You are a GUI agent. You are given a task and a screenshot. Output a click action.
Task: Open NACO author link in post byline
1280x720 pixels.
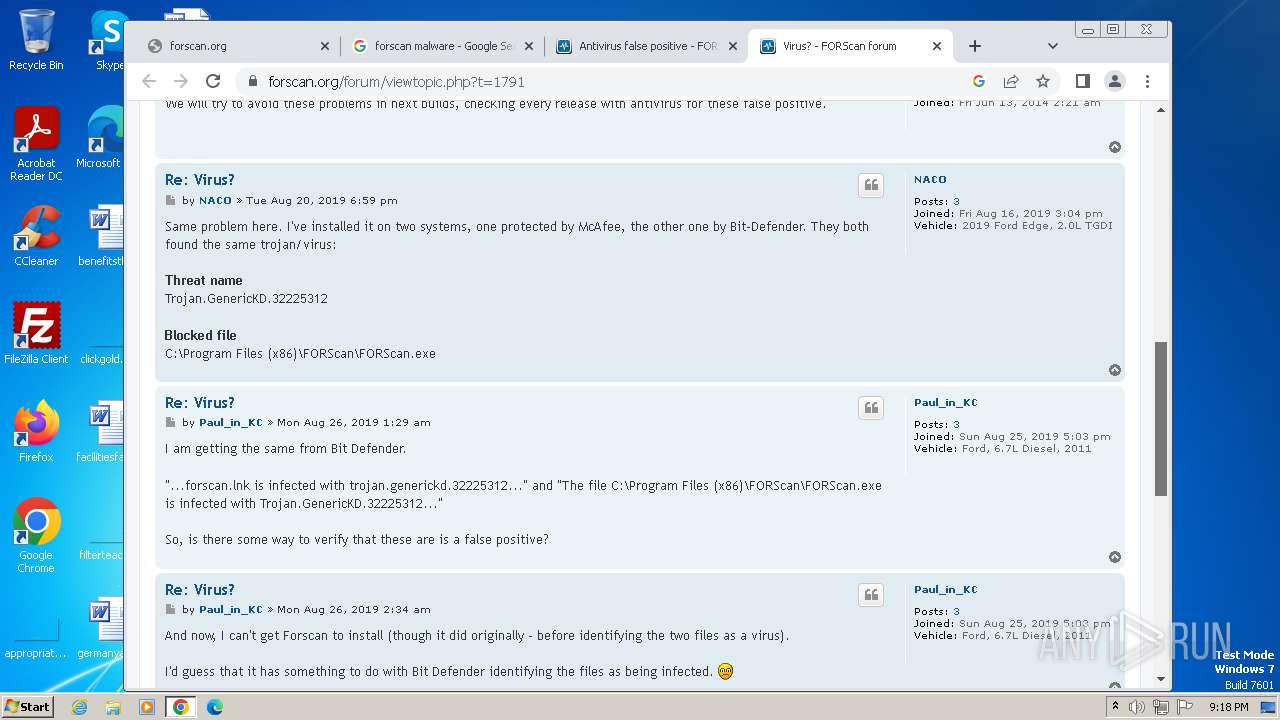click(215, 200)
